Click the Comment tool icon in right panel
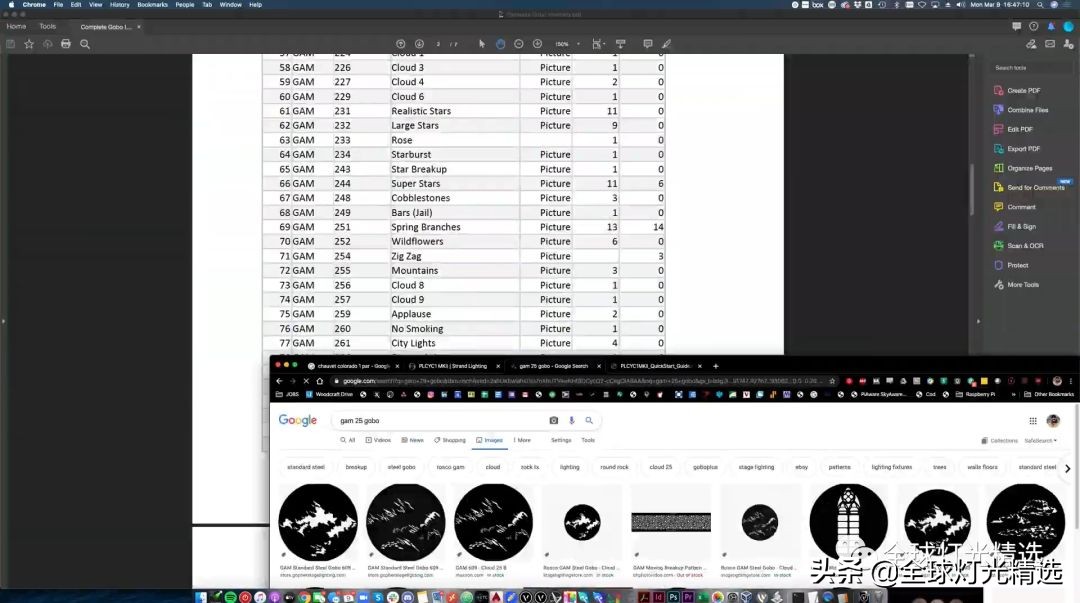This screenshot has height=603, width=1080. 999,207
